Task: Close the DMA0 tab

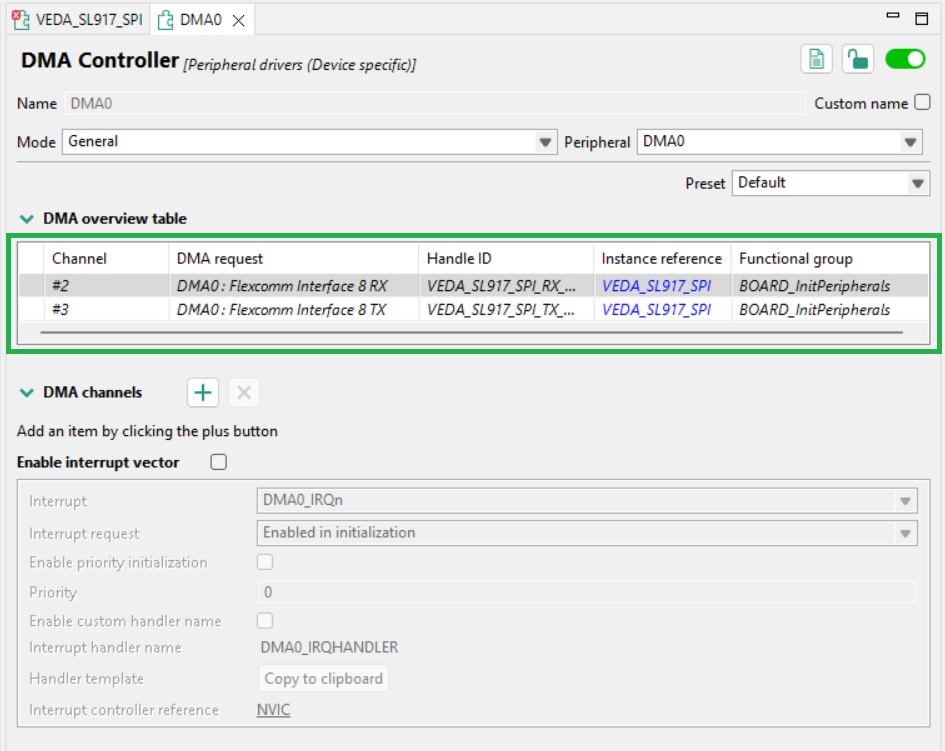Action: (x=238, y=20)
